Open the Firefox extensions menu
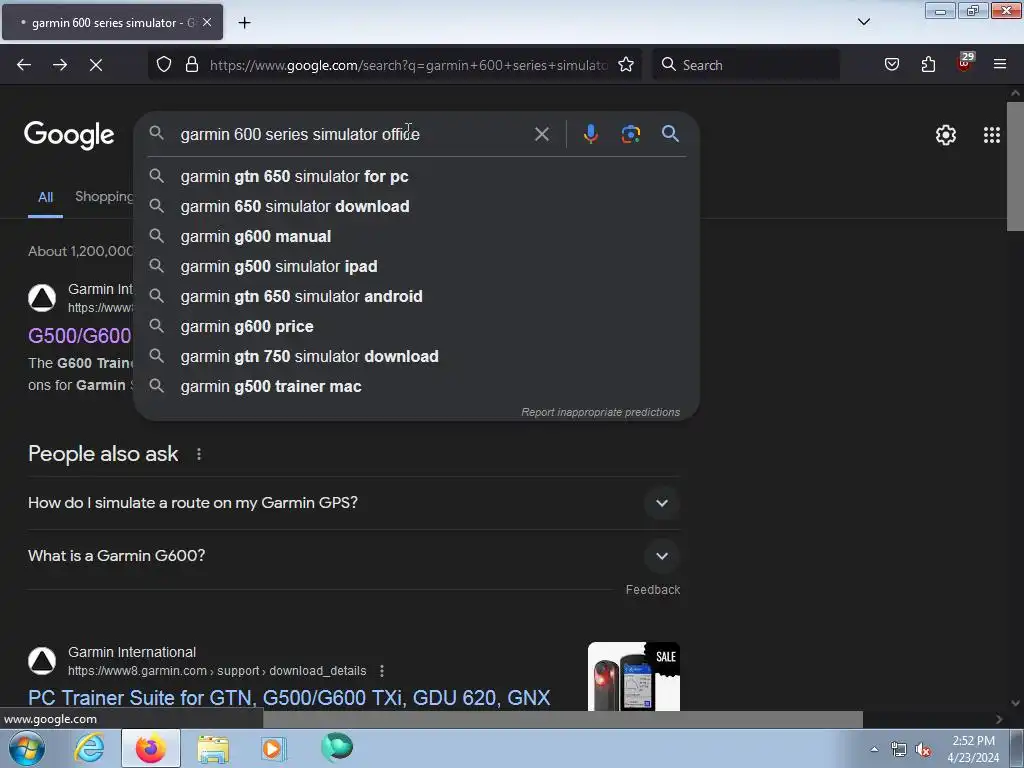Image resolution: width=1024 pixels, height=768 pixels. click(x=928, y=65)
